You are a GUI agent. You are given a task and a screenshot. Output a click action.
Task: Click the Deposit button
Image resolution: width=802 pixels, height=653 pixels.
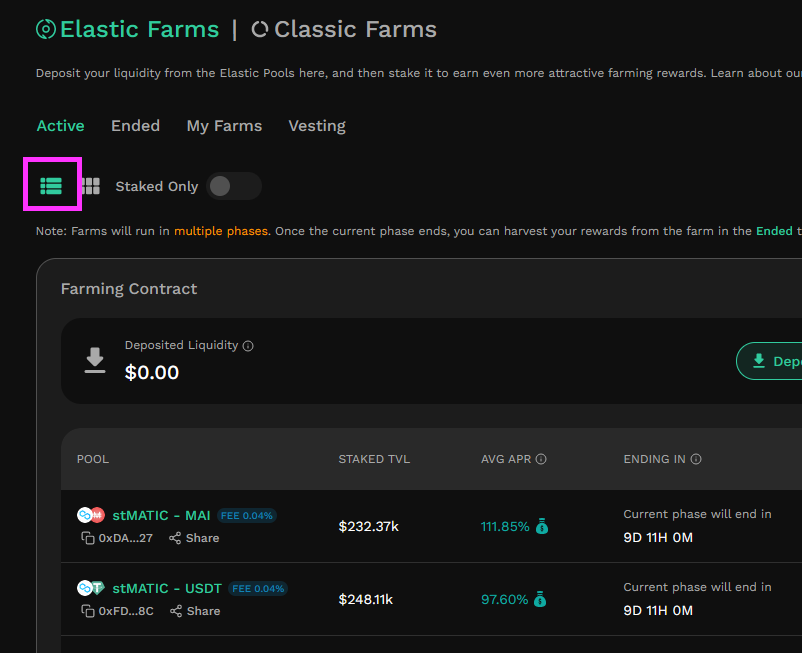(x=769, y=361)
